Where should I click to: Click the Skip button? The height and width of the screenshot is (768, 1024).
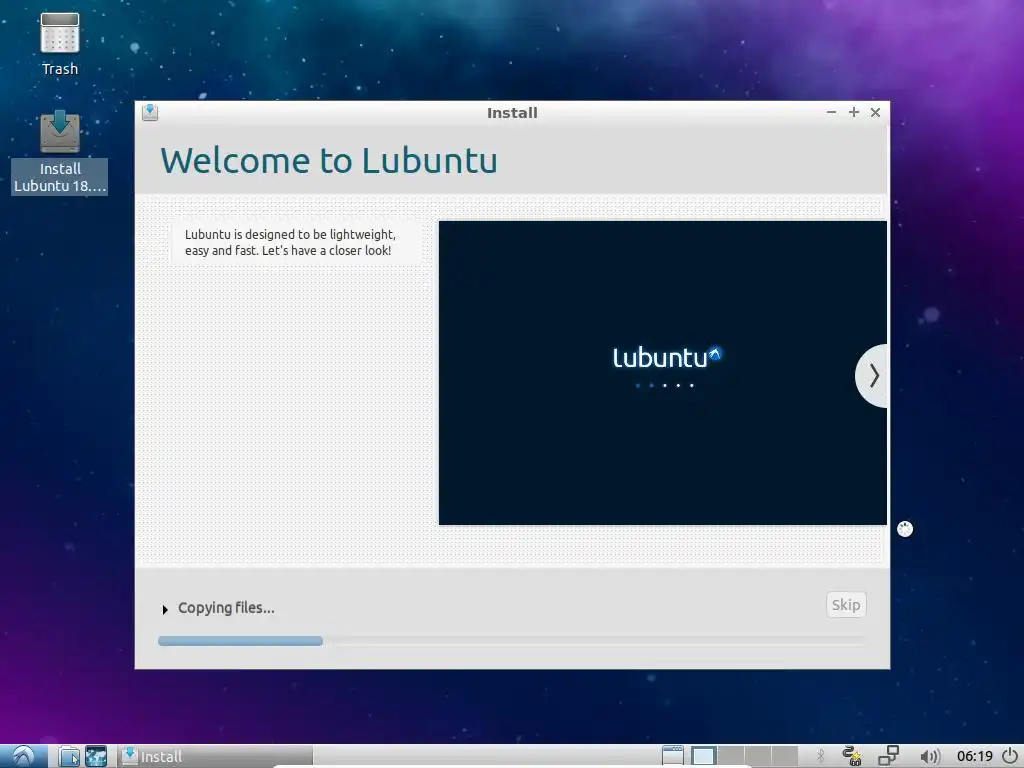pos(846,605)
